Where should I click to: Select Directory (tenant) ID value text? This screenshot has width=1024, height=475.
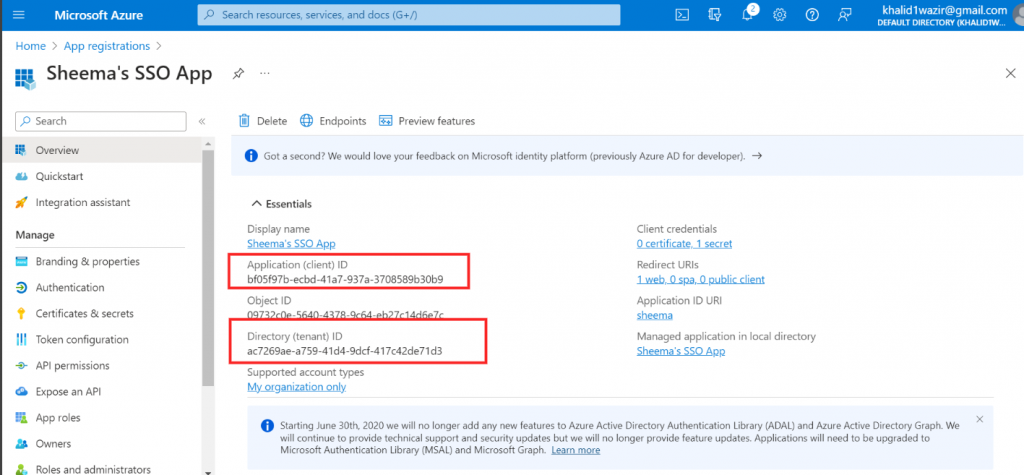click(x=344, y=351)
